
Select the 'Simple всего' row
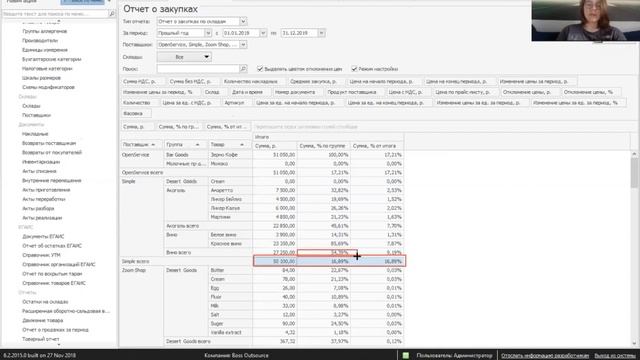pos(262,261)
